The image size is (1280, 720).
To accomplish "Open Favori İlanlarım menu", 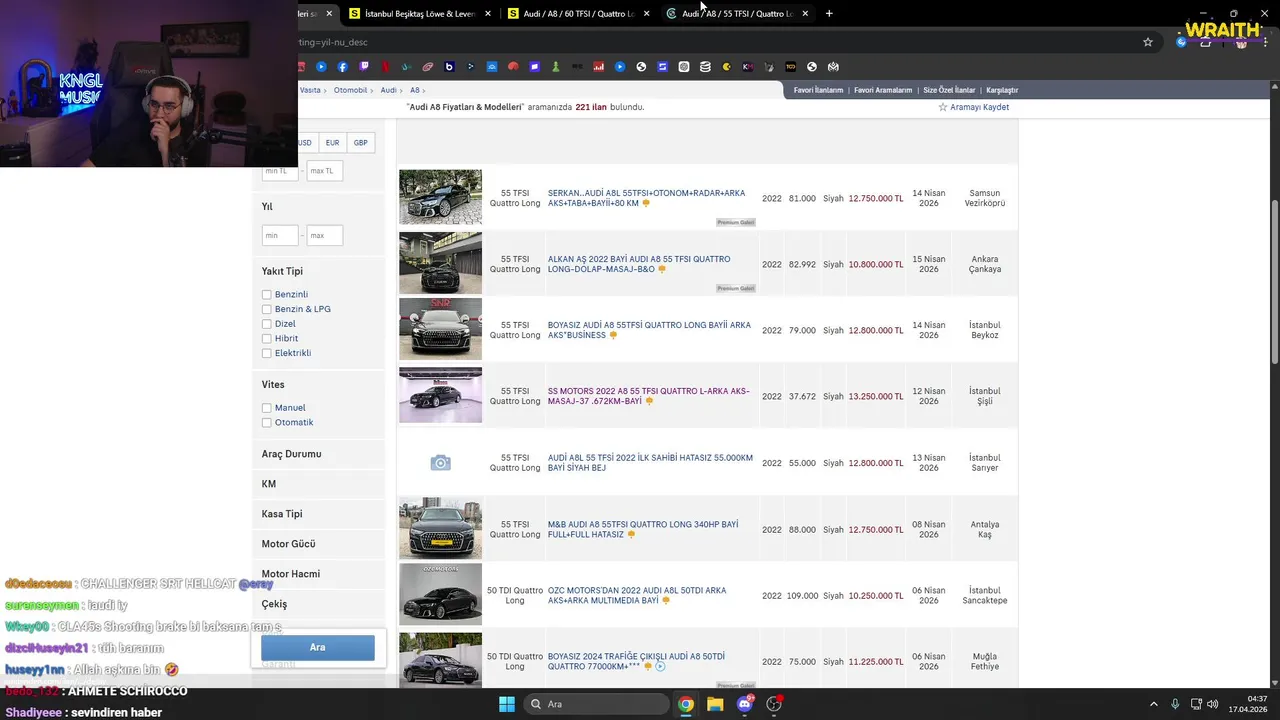I will 818,90.
